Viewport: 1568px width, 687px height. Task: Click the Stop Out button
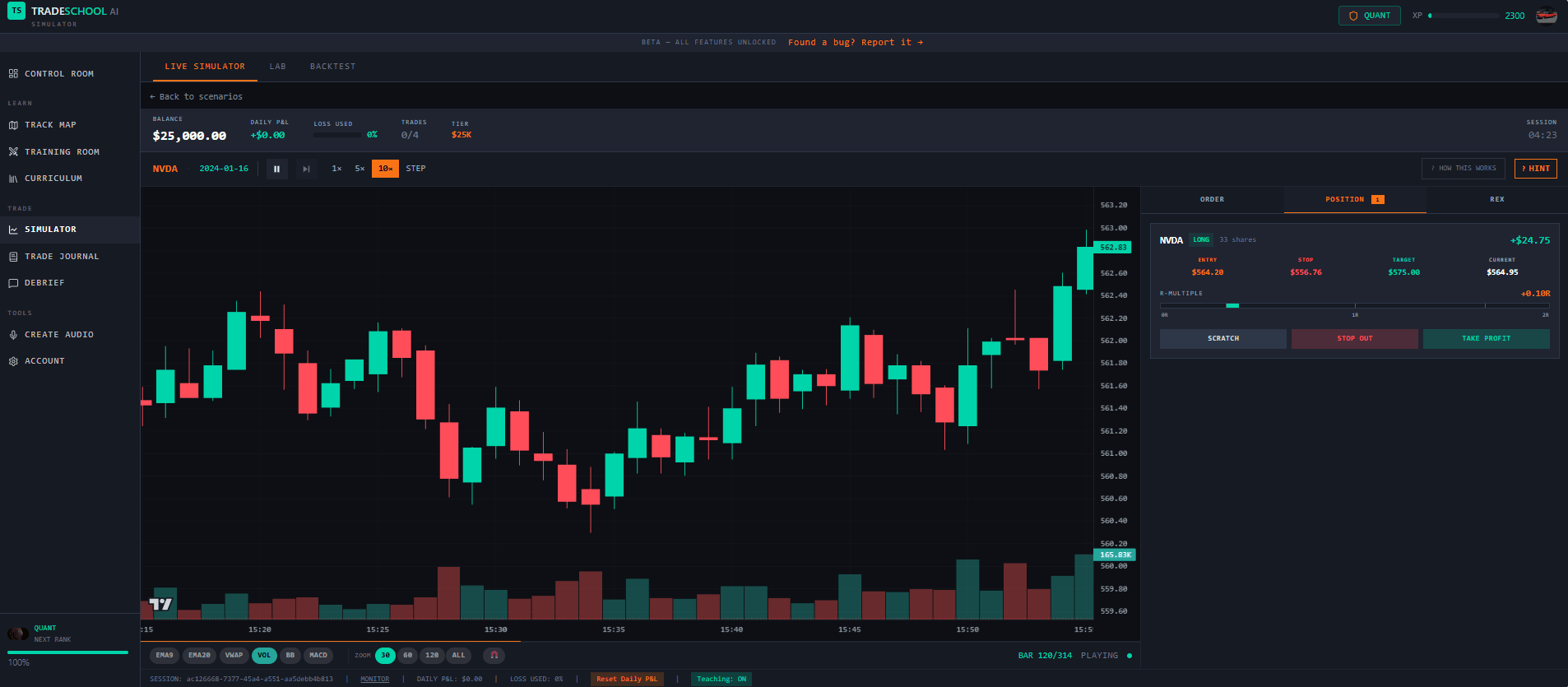point(1355,339)
